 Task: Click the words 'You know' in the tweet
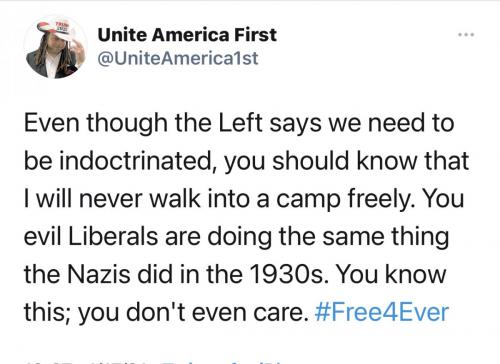point(391,274)
